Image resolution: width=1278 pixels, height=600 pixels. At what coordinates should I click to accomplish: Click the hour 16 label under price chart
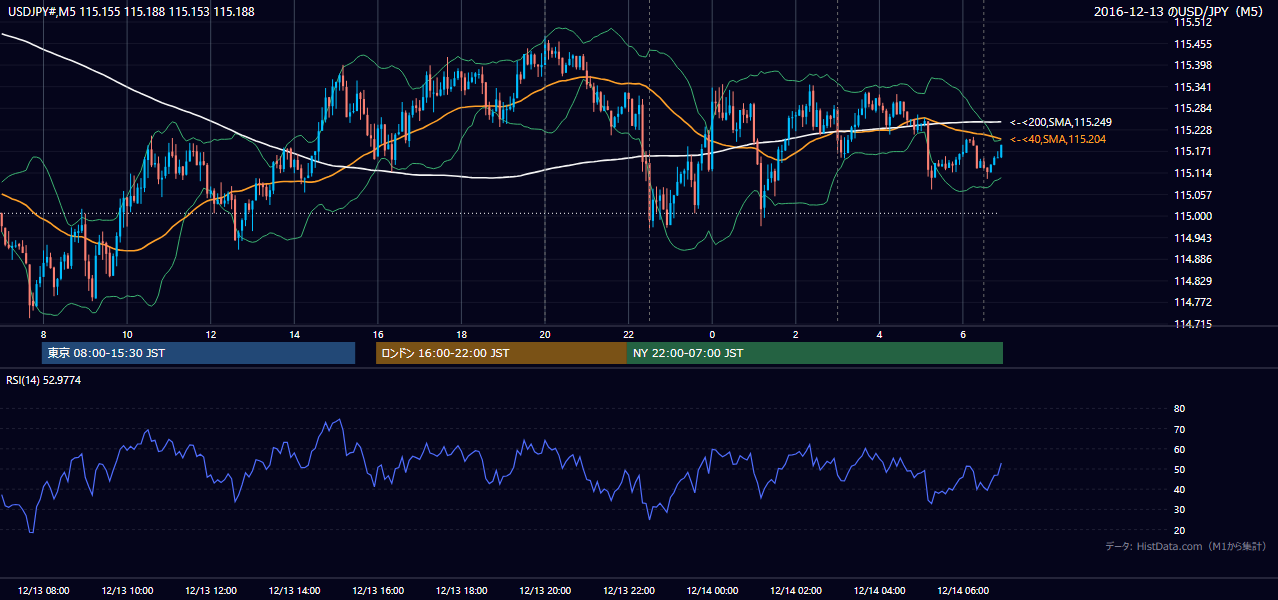pyautogui.click(x=378, y=334)
